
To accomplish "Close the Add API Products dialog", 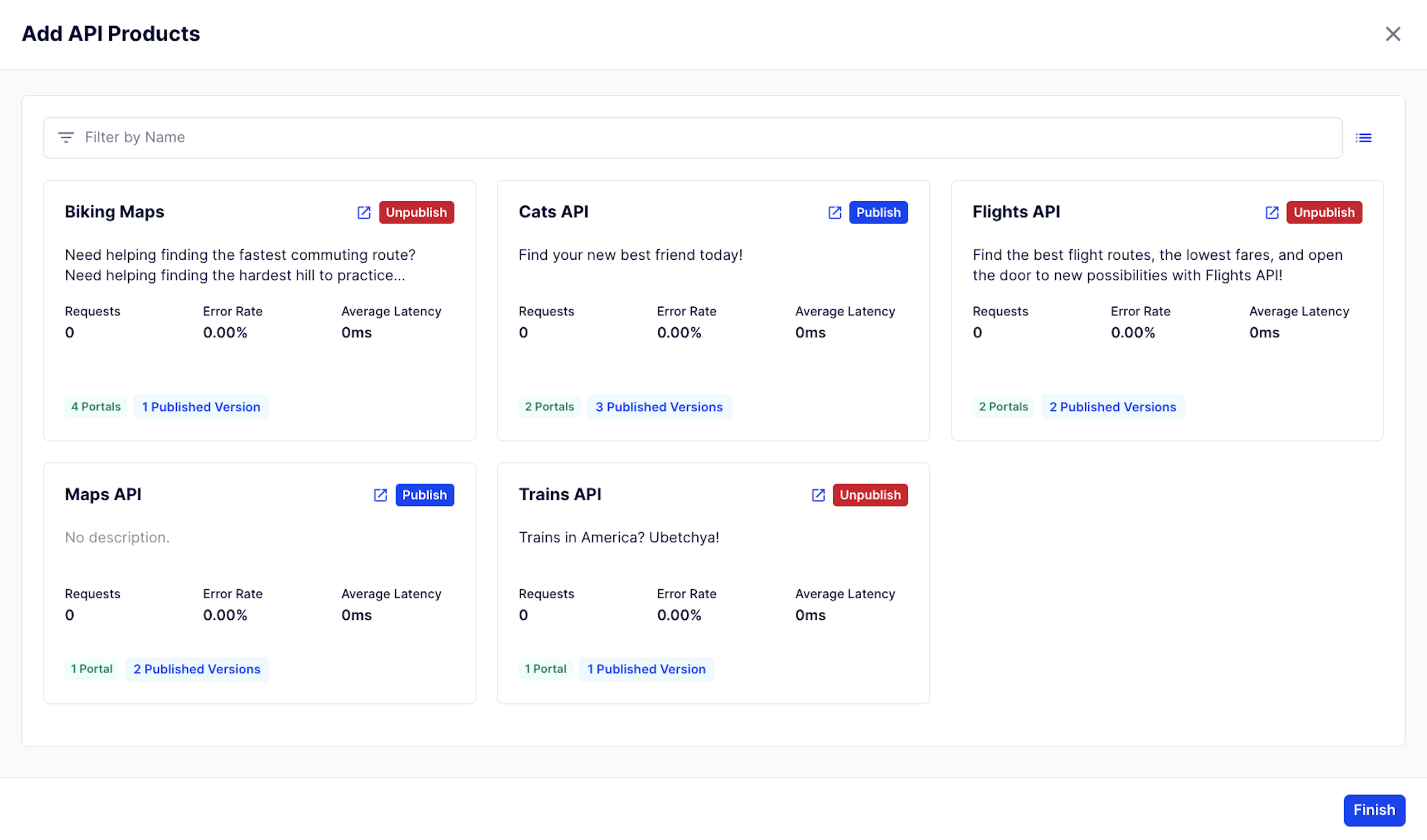I will (x=1392, y=34).
